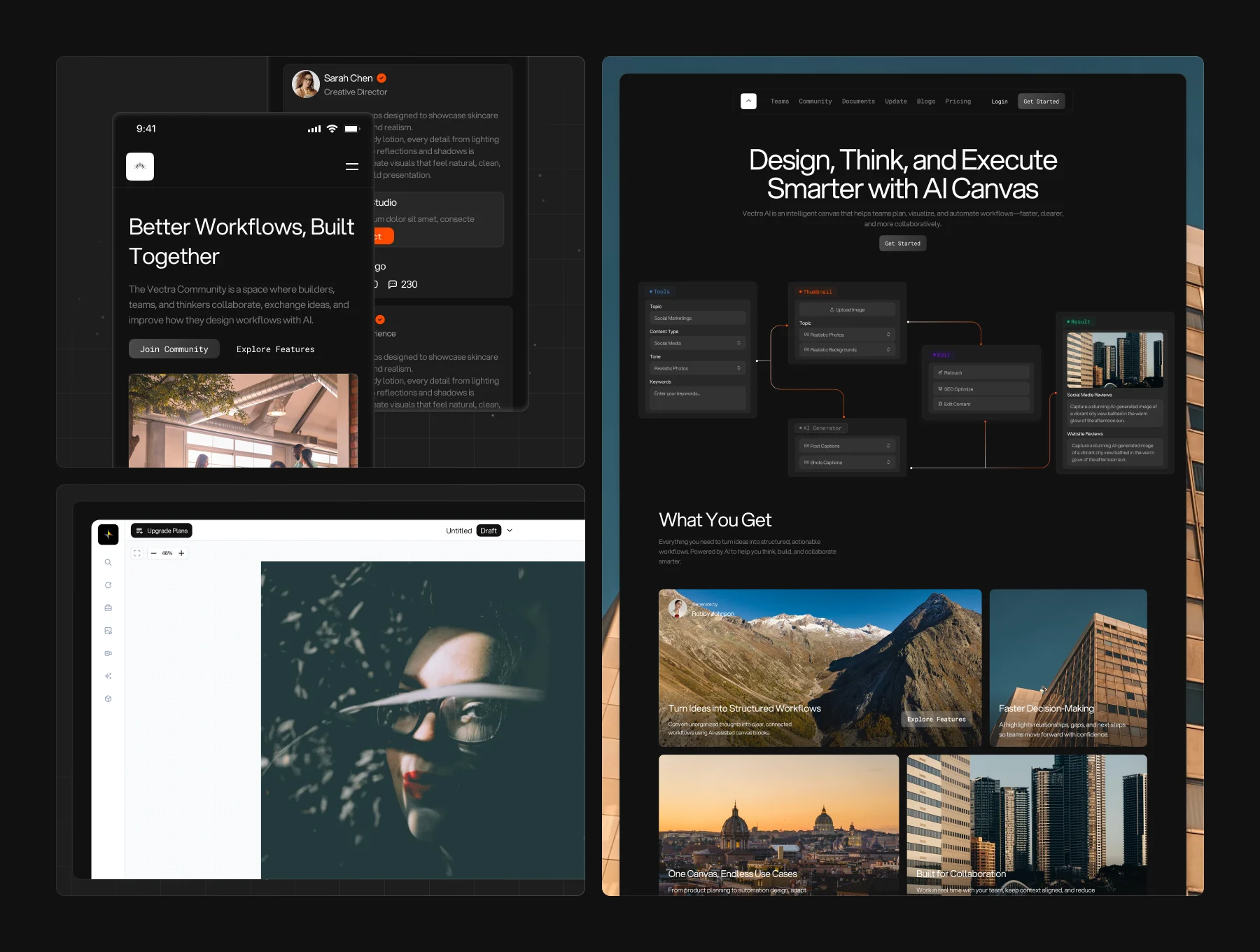
Task: Click the Result node label
Action: point(1079,322)
